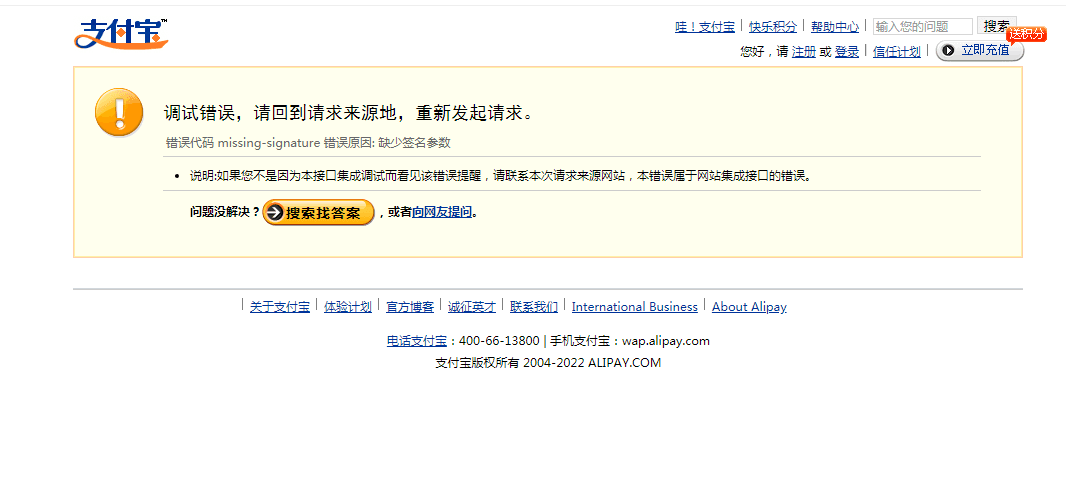This screenshot has height=499, width=1066.
Task: Open 电话支付宝 link
Action: click(417, 341)
